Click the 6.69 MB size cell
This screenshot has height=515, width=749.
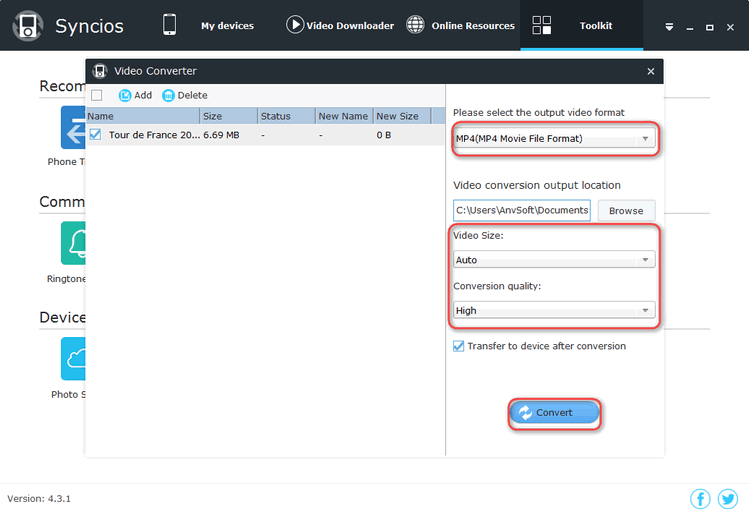click(221, 135)
